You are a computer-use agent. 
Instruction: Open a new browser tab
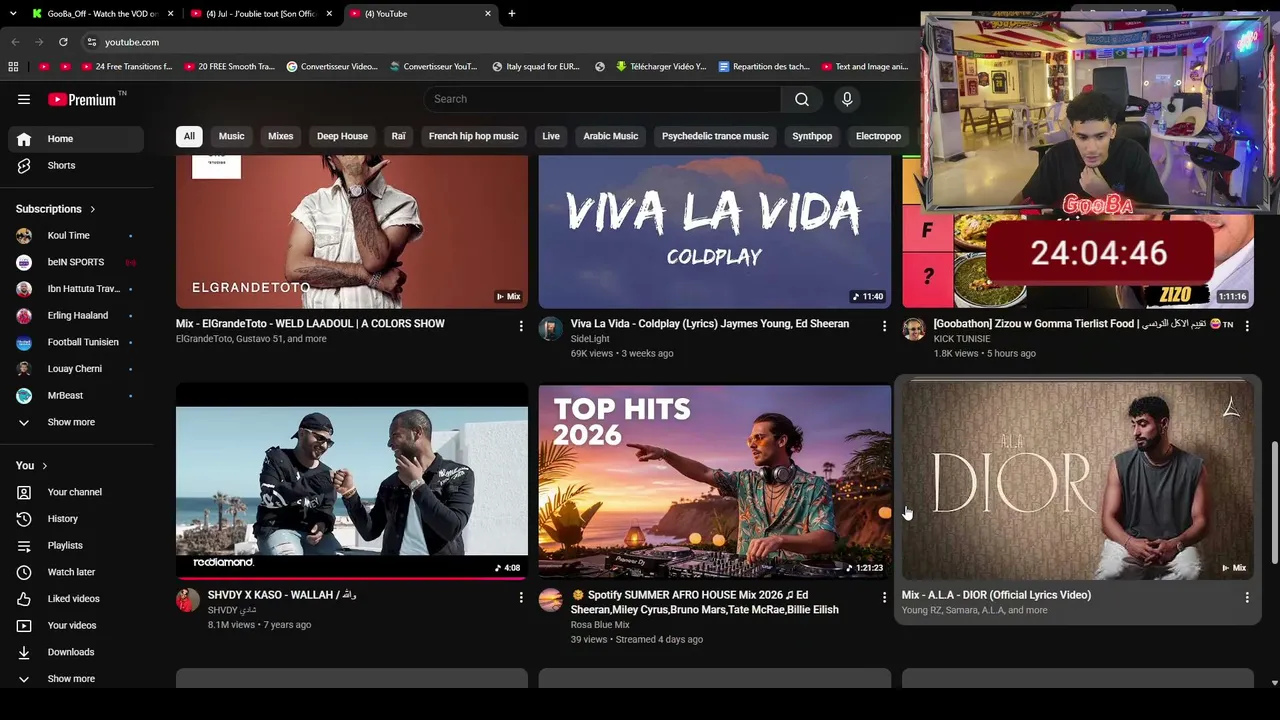512,14
